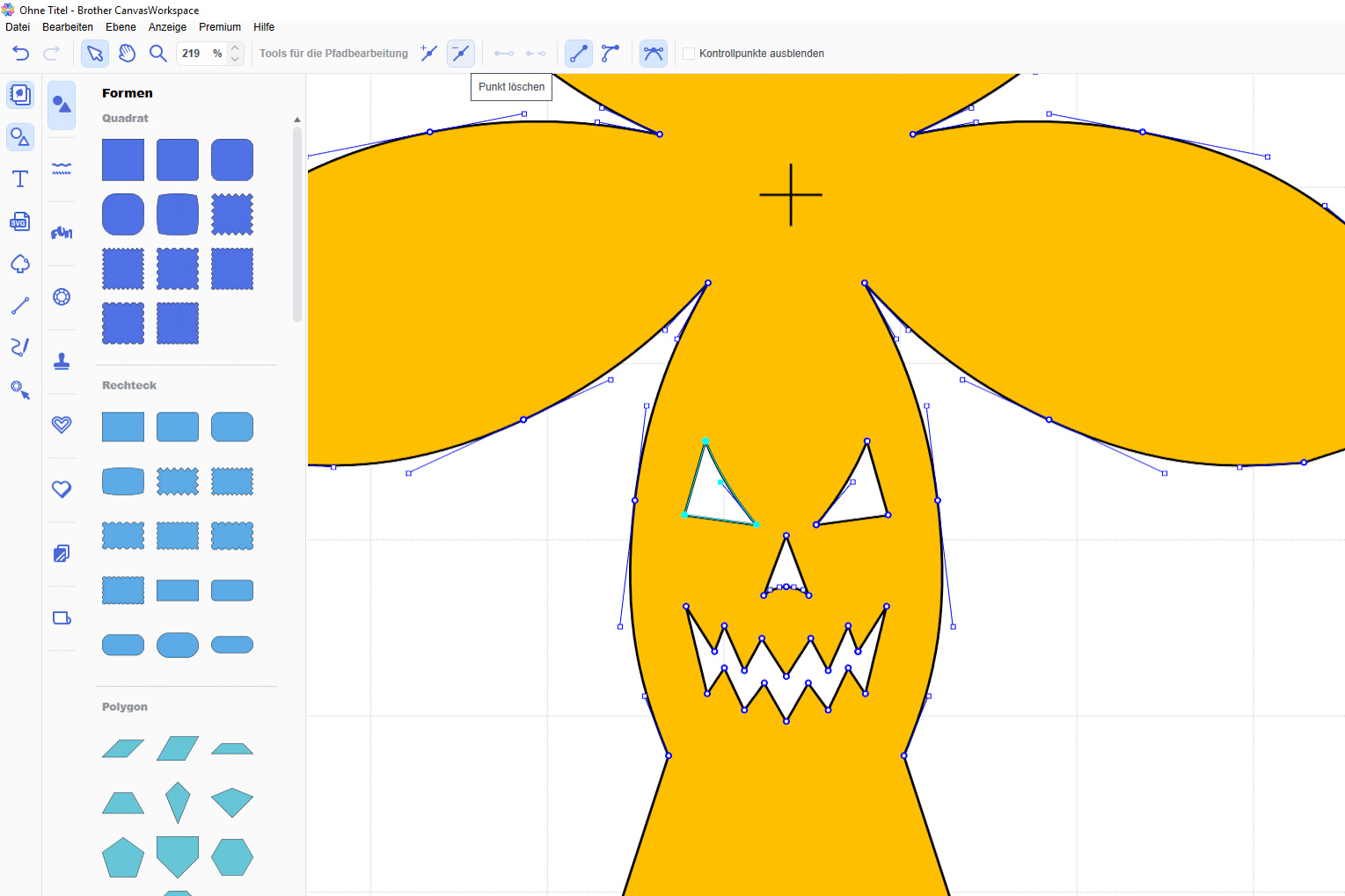Select the Punkt löschen tool

click(460, 54)
